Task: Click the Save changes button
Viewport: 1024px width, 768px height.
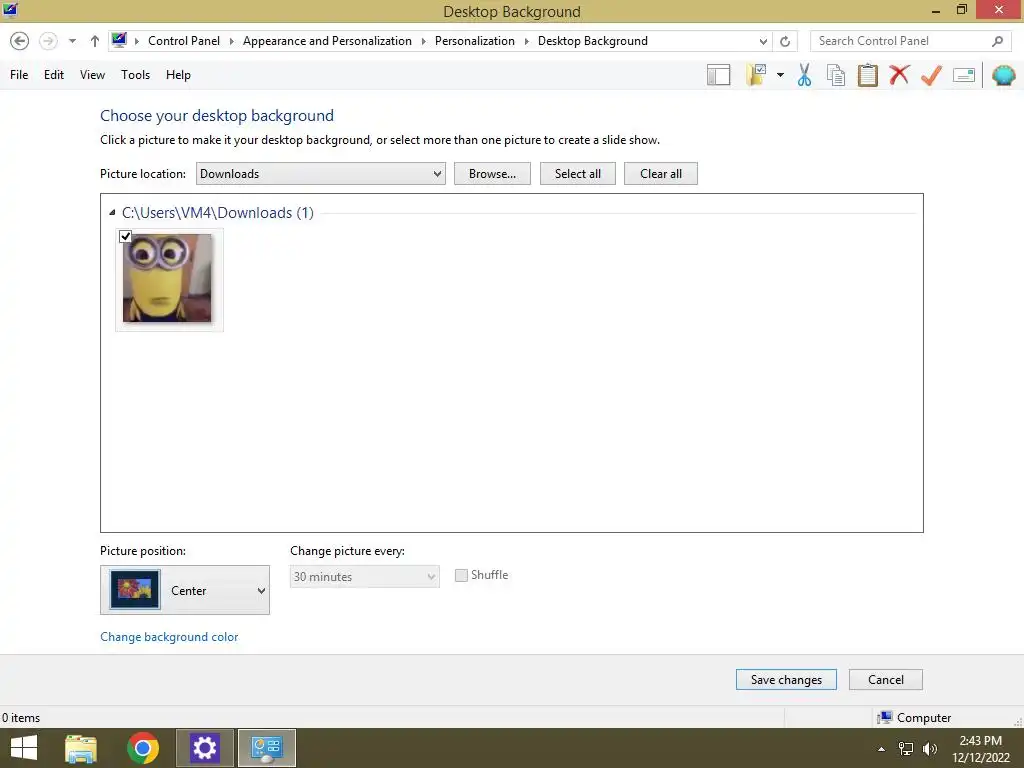Action: 786,680
